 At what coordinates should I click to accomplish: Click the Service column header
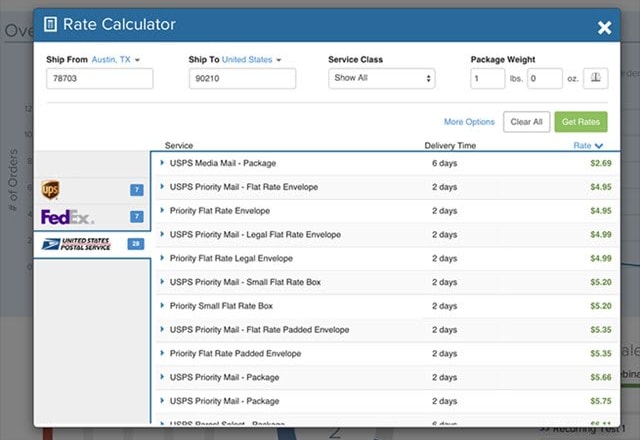(x=179, y=145)
